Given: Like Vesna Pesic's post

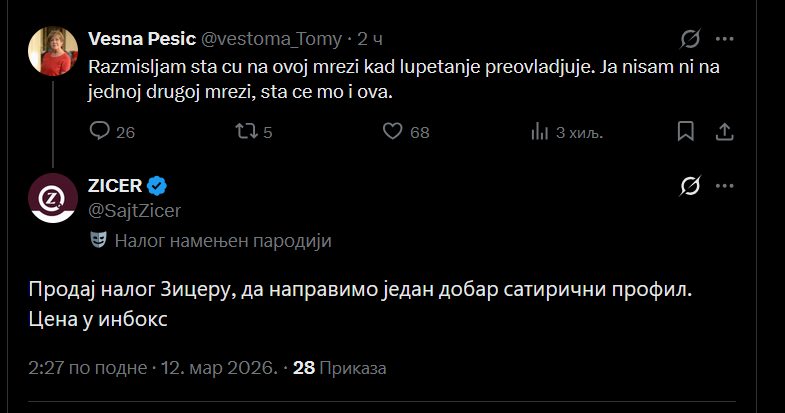Looking at the screenshot, I should pyautogui.click(x=393, y=131).
